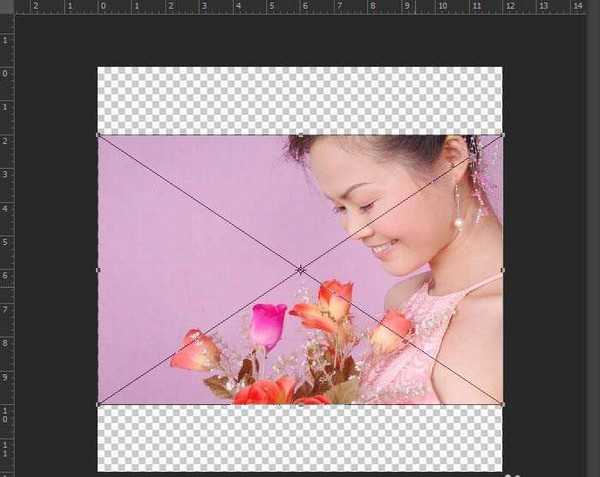Click the right-middle transform edge handle
The height and width of the screenshot is (477, 600).
[x=502, y=270]
